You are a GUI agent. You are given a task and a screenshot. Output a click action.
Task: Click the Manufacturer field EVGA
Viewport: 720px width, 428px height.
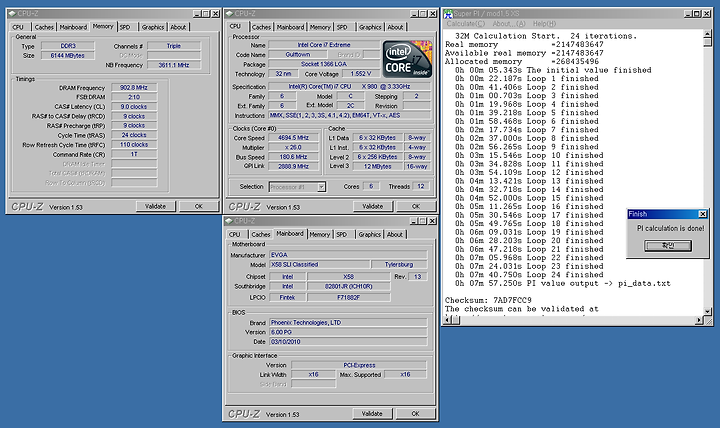(348, 255)
